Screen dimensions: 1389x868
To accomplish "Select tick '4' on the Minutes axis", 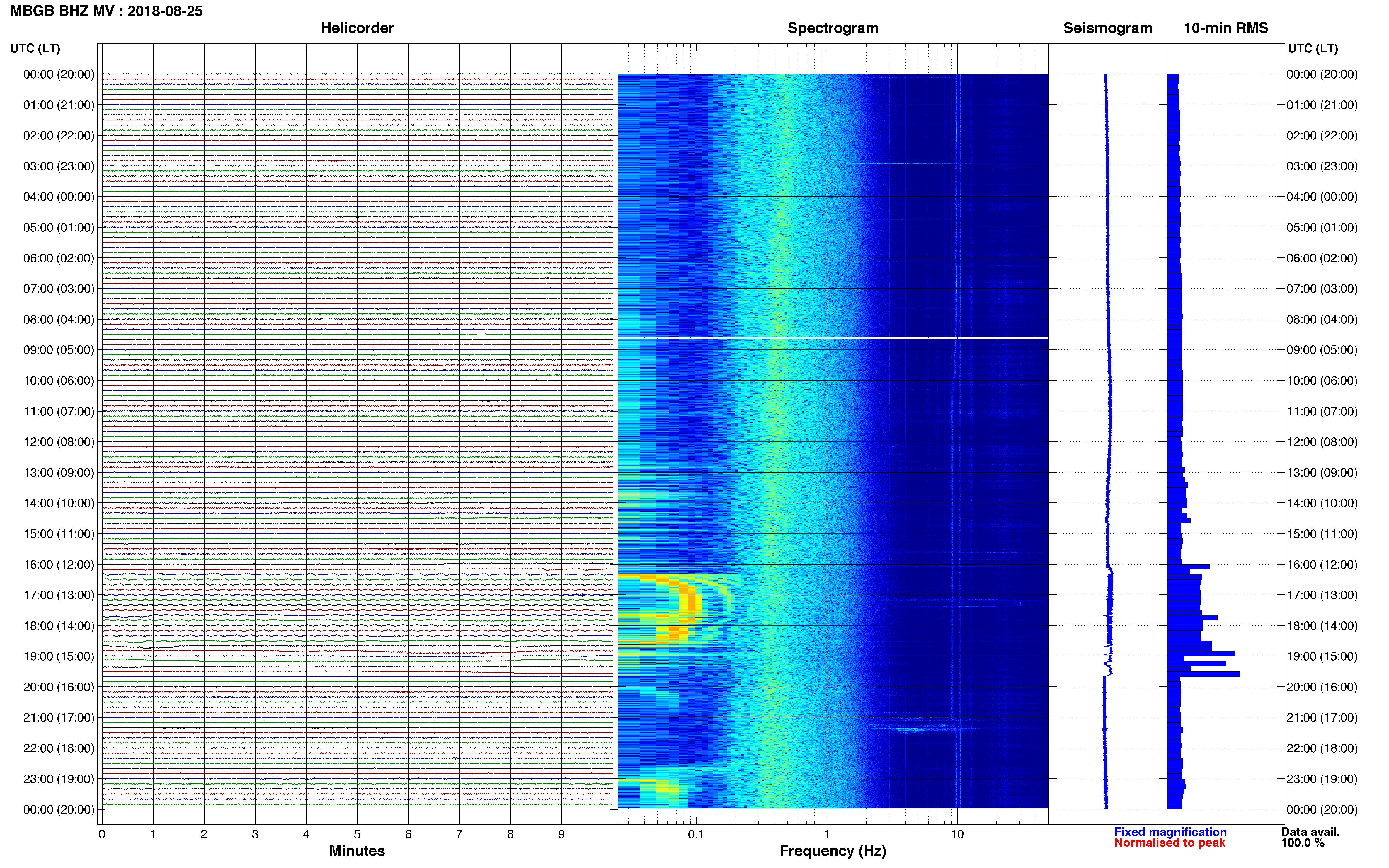I will point(306,834).
